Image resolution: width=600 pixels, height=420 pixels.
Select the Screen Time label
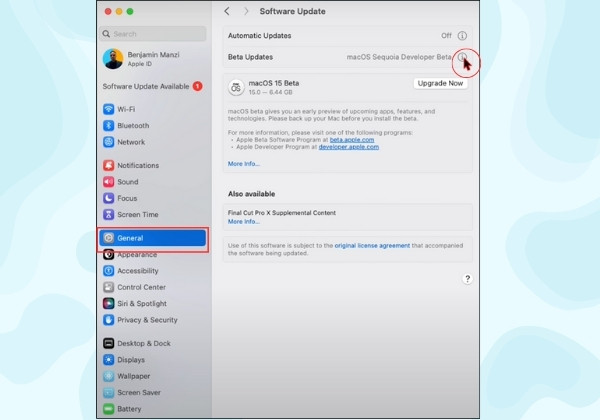click(138, 215)
